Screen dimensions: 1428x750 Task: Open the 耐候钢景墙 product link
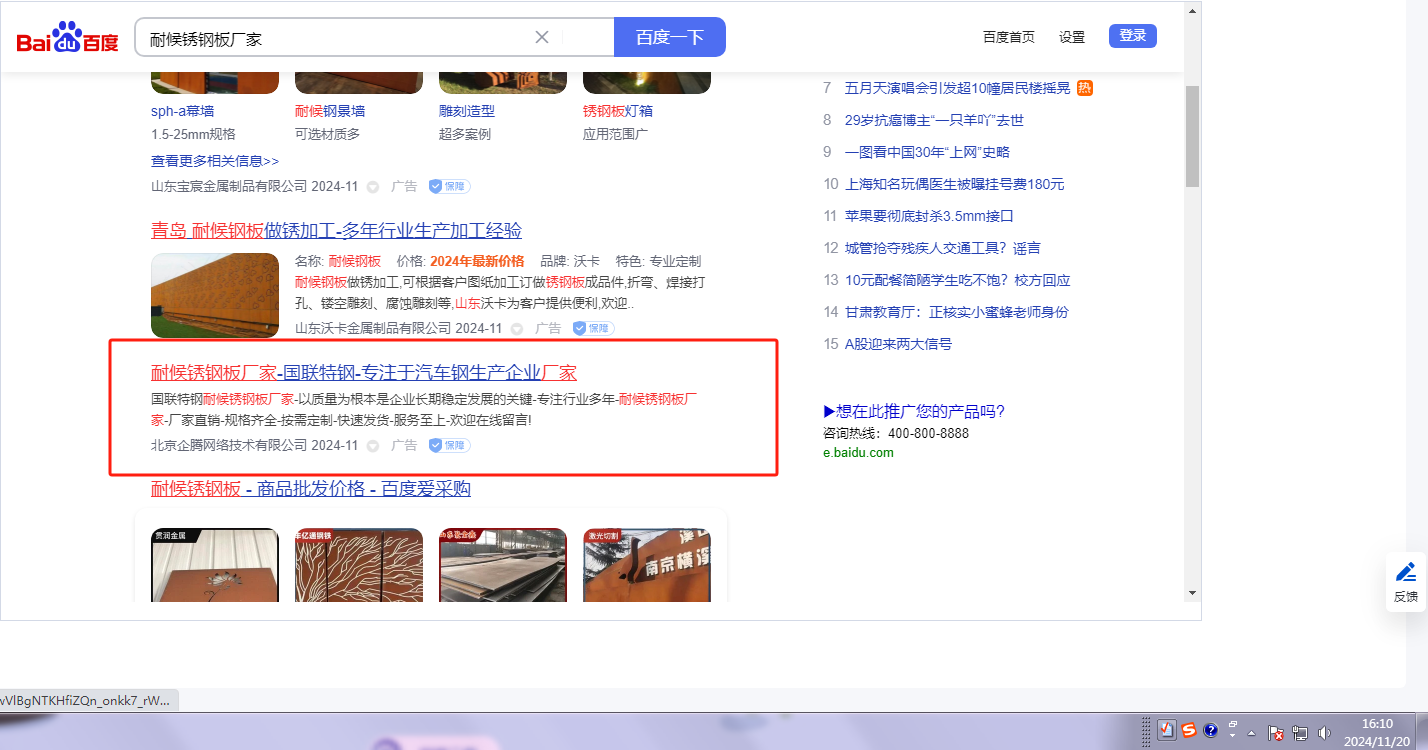[330, 111]
